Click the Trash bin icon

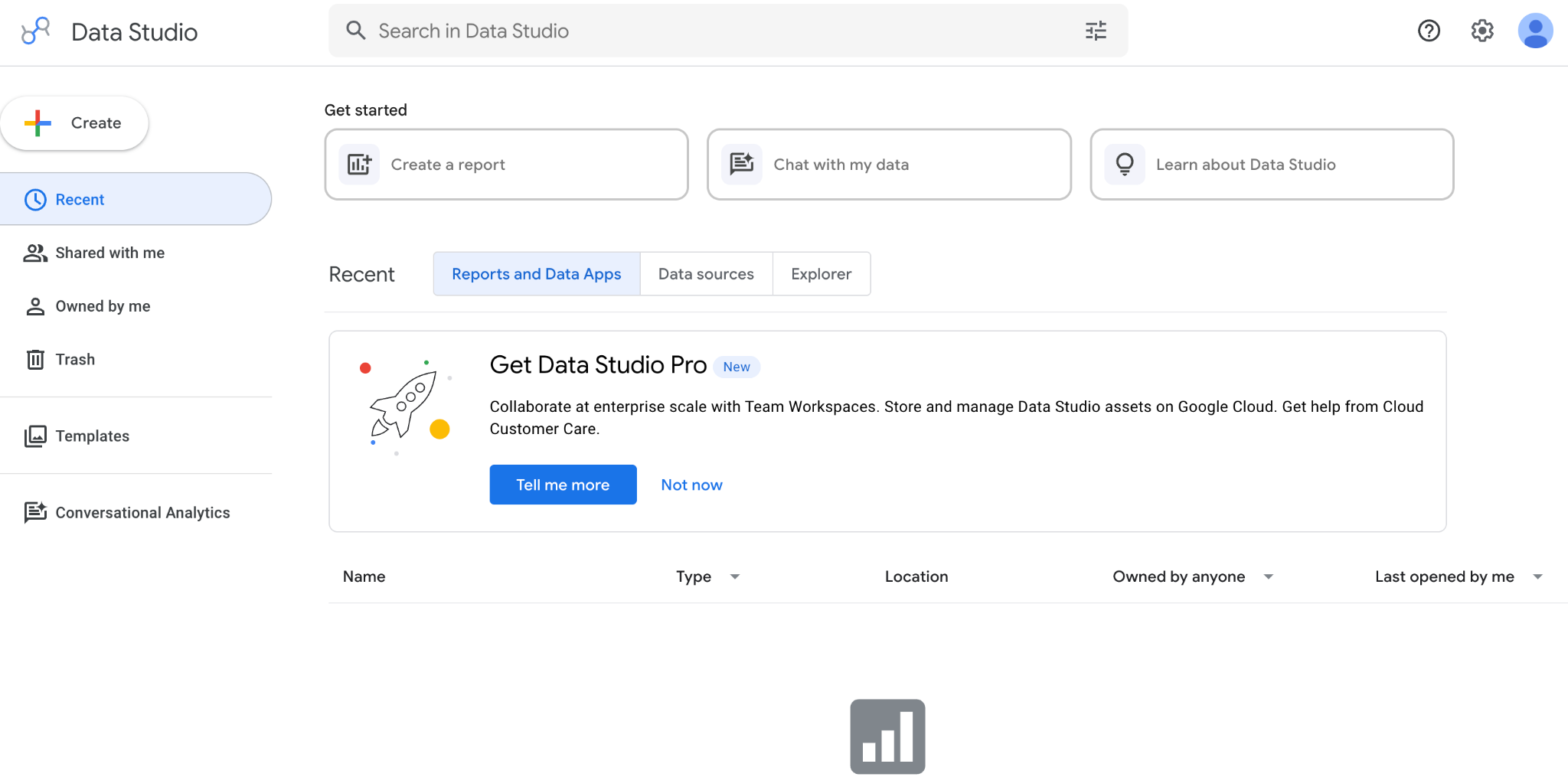pyautogui.click(x=35, y=360)
